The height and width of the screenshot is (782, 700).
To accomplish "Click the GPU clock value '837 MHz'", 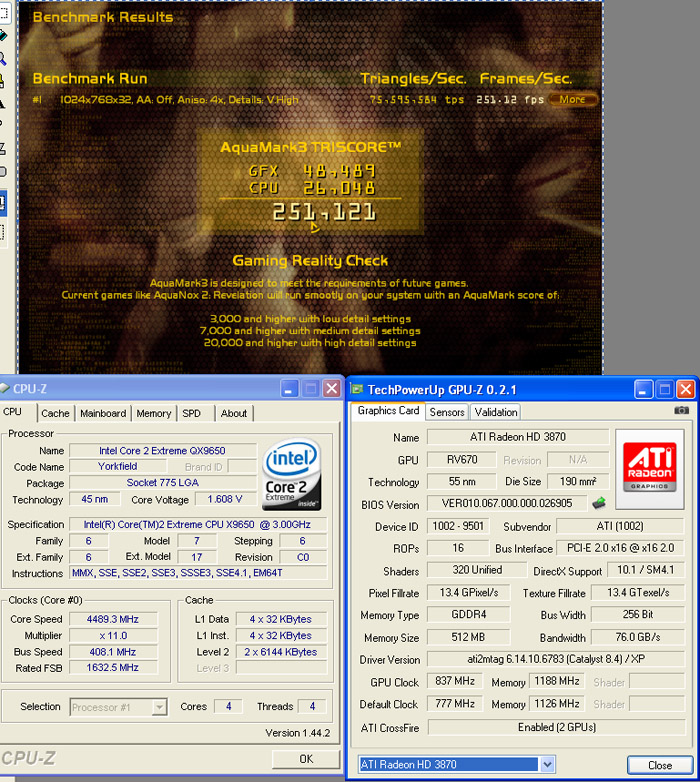I will 455,681.
